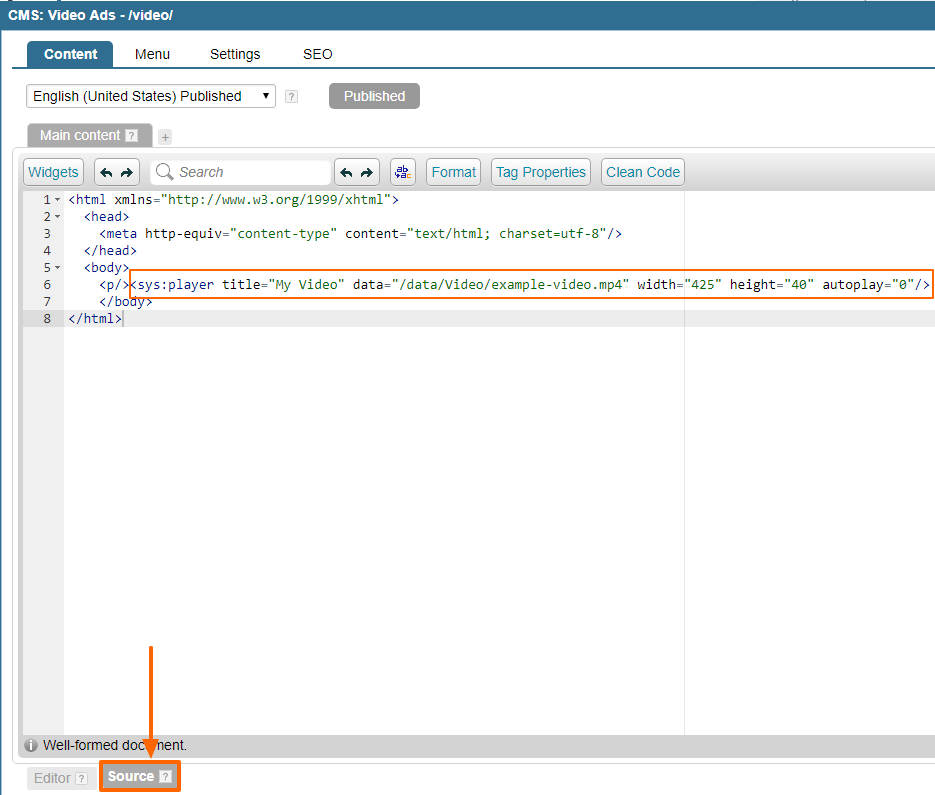Click the "My Video" title value
The width and height of the screenshot is (935, 795).
(x=306, y=285)
